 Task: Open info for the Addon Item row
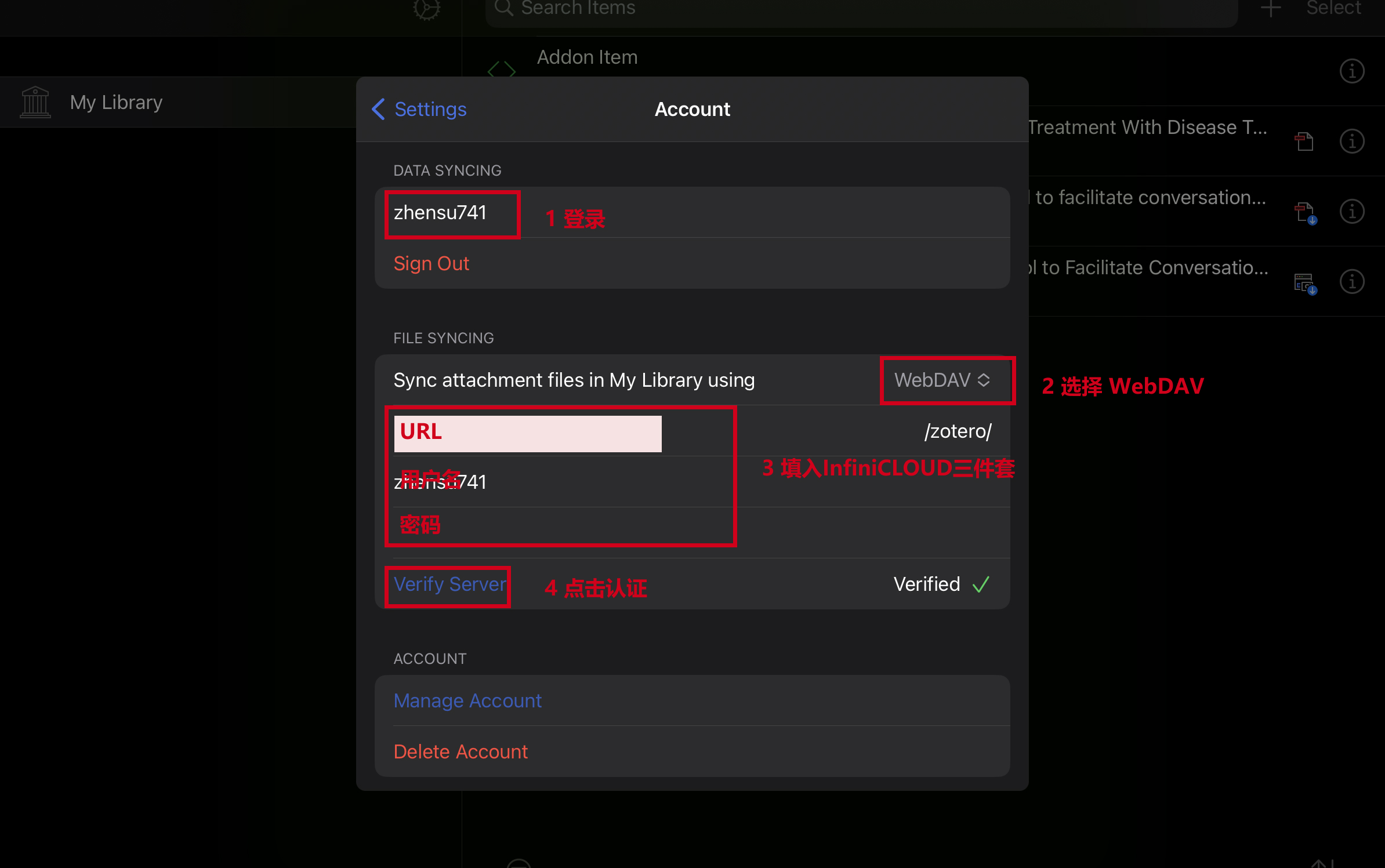tap(1351, 71)
